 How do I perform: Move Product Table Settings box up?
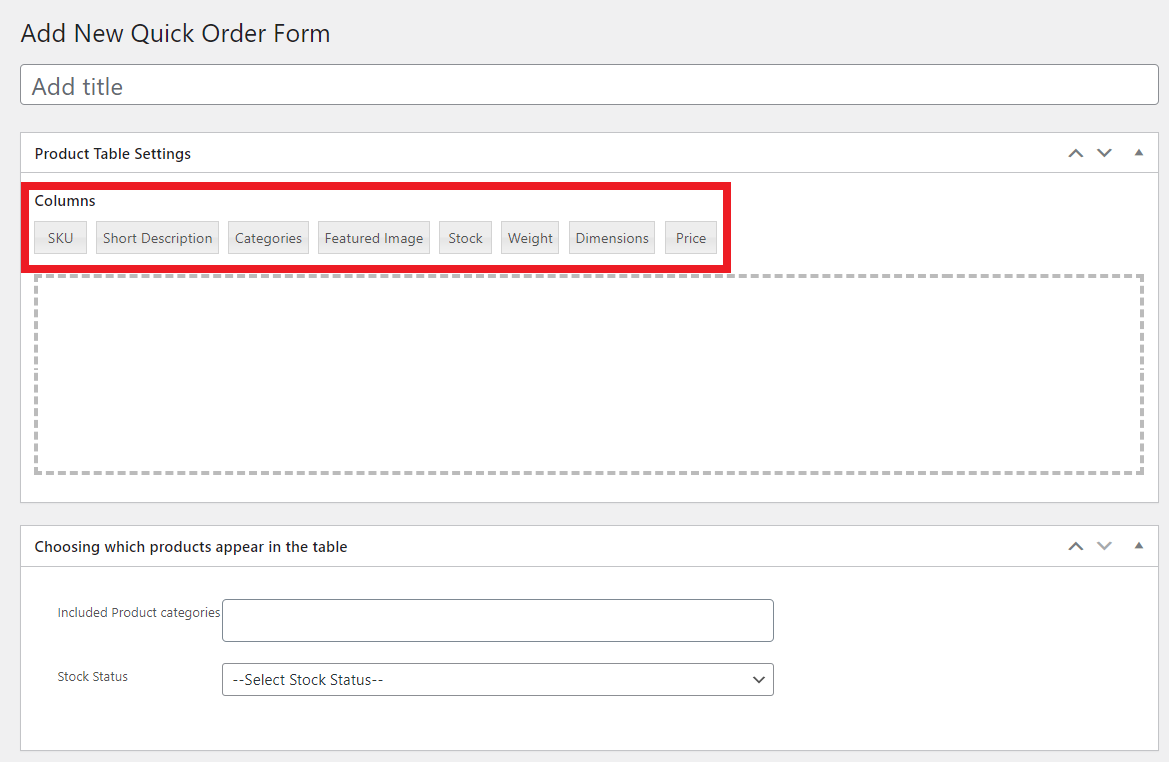click(1075, 152)
